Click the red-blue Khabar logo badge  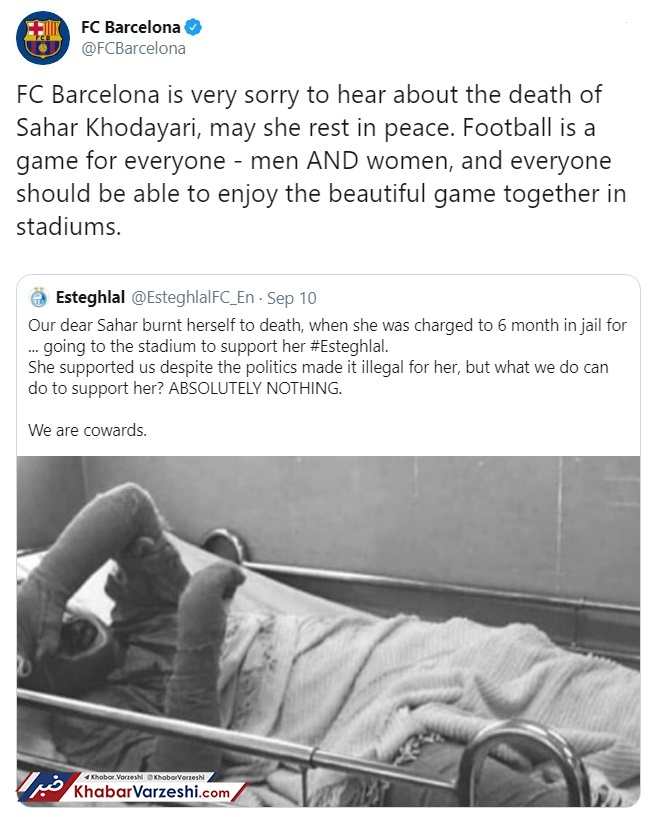click(46, 787)
